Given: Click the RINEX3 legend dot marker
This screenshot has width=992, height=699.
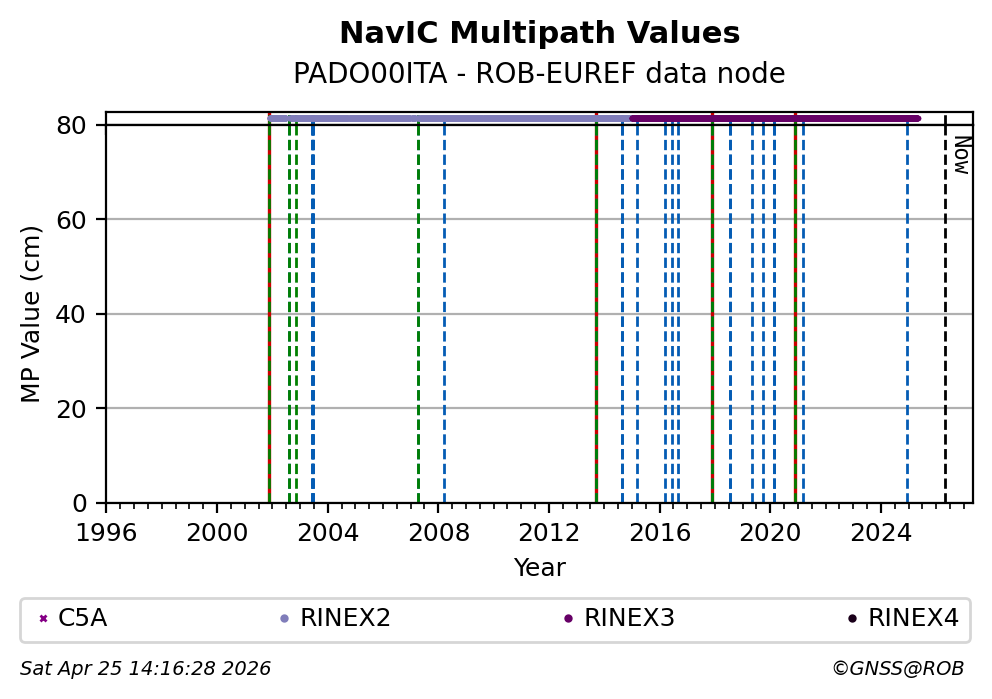Looking at the screenshot, I should [569, 619].
